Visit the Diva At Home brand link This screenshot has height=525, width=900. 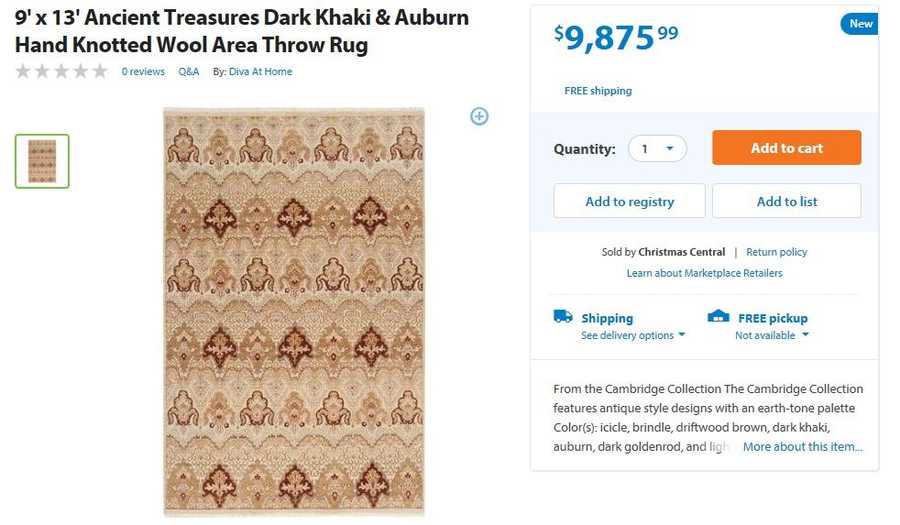260,72
